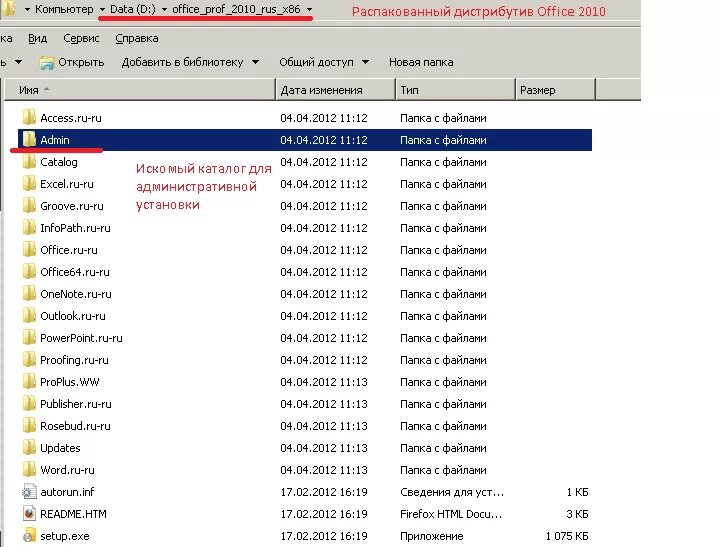Click Firefox HTML Docu... type cell
This screenshot has width=721, height=547.
coord(451,514)
